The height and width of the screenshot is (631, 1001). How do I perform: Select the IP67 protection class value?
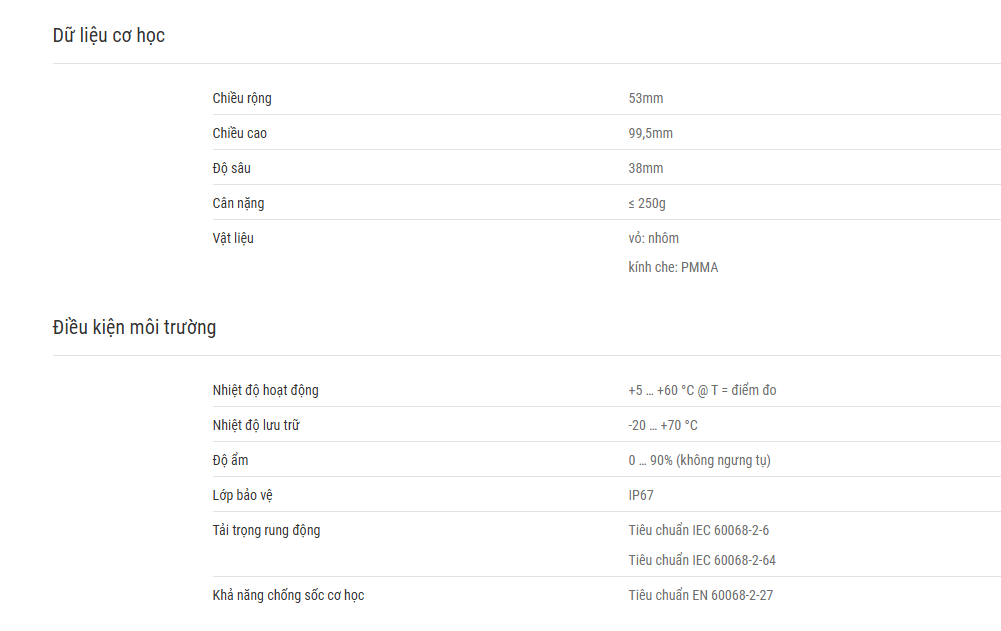641,496
